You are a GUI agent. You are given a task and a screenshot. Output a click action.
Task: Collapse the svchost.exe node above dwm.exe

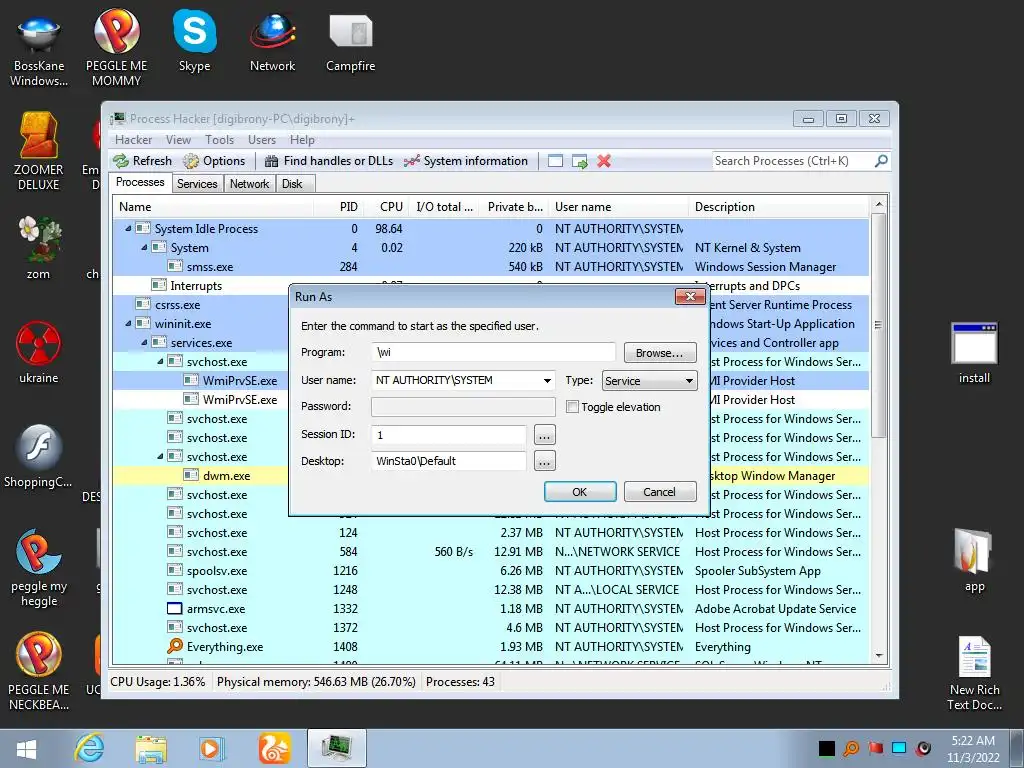coord(160,456)
